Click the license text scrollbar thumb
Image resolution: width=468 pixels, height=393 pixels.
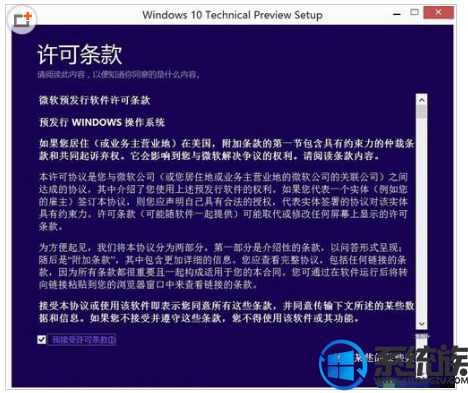(422, 111)
